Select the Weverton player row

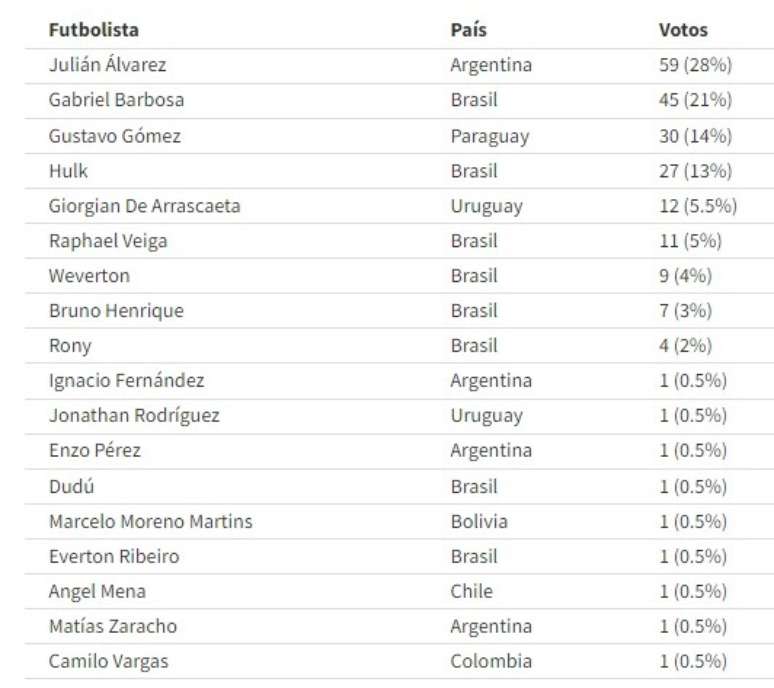click(89, 276)
